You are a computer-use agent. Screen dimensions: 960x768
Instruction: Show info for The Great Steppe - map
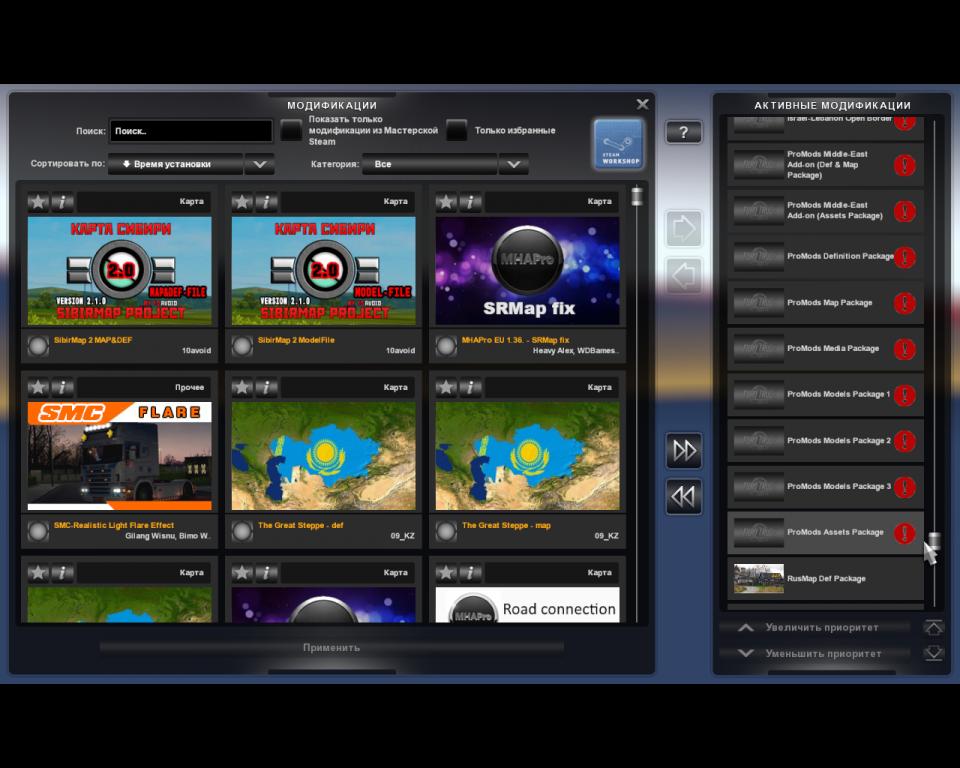[x=470, y=387]
